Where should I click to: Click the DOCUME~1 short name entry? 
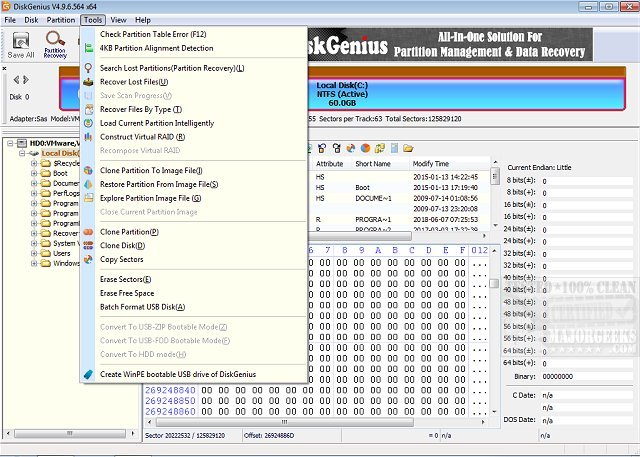[x=373, y=198]
